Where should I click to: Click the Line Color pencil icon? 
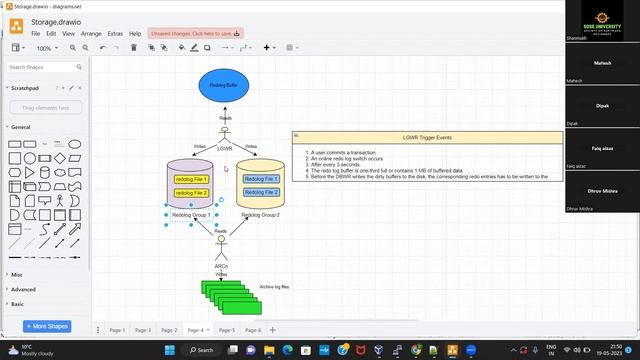point(194,48)
